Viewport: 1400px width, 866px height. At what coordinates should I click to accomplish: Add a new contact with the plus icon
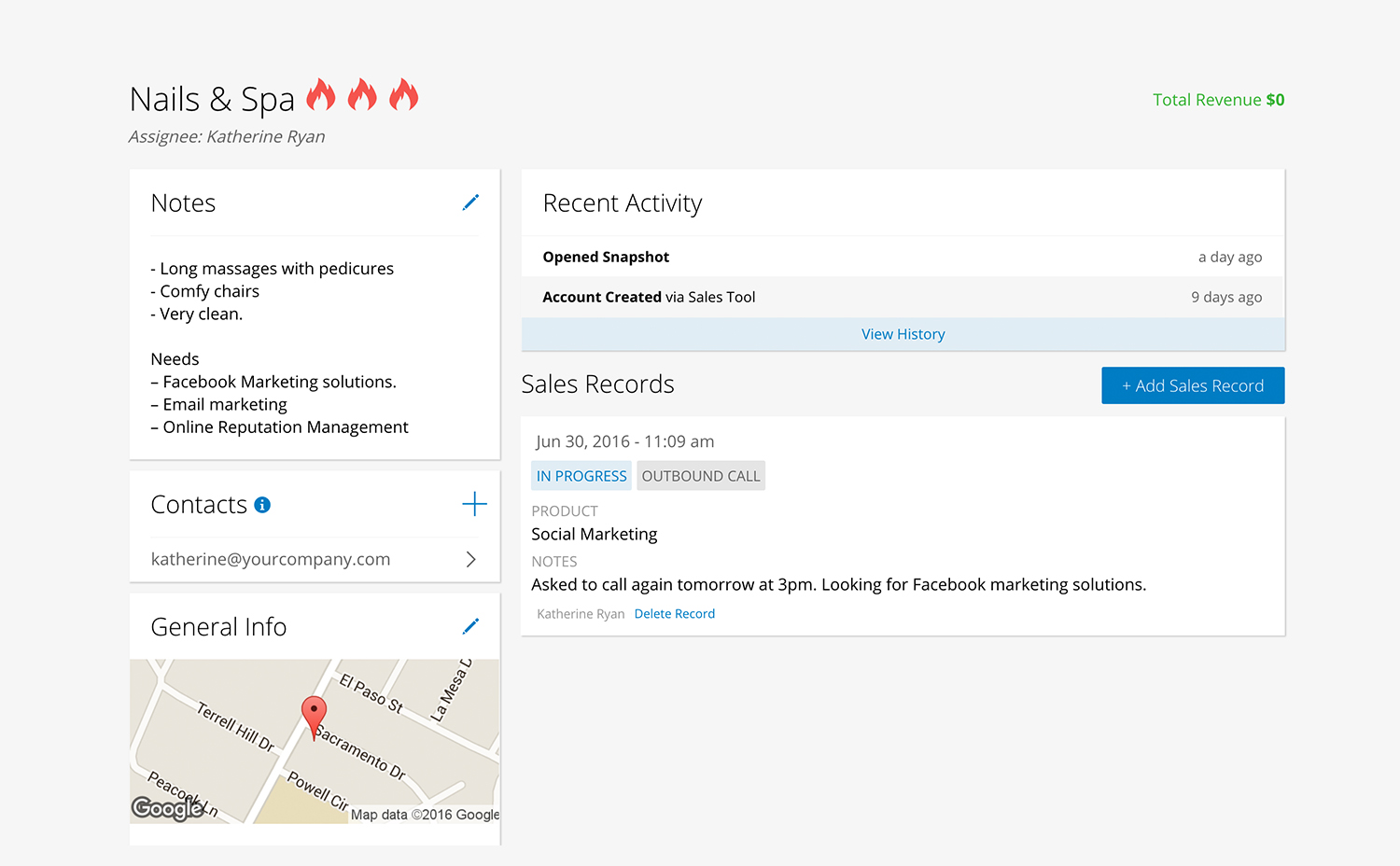tap(474, 504)
